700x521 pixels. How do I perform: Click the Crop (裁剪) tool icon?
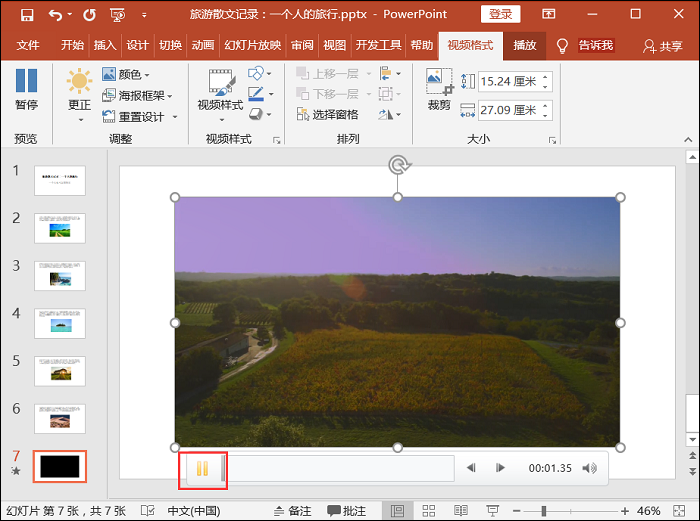tap(439, 82)
